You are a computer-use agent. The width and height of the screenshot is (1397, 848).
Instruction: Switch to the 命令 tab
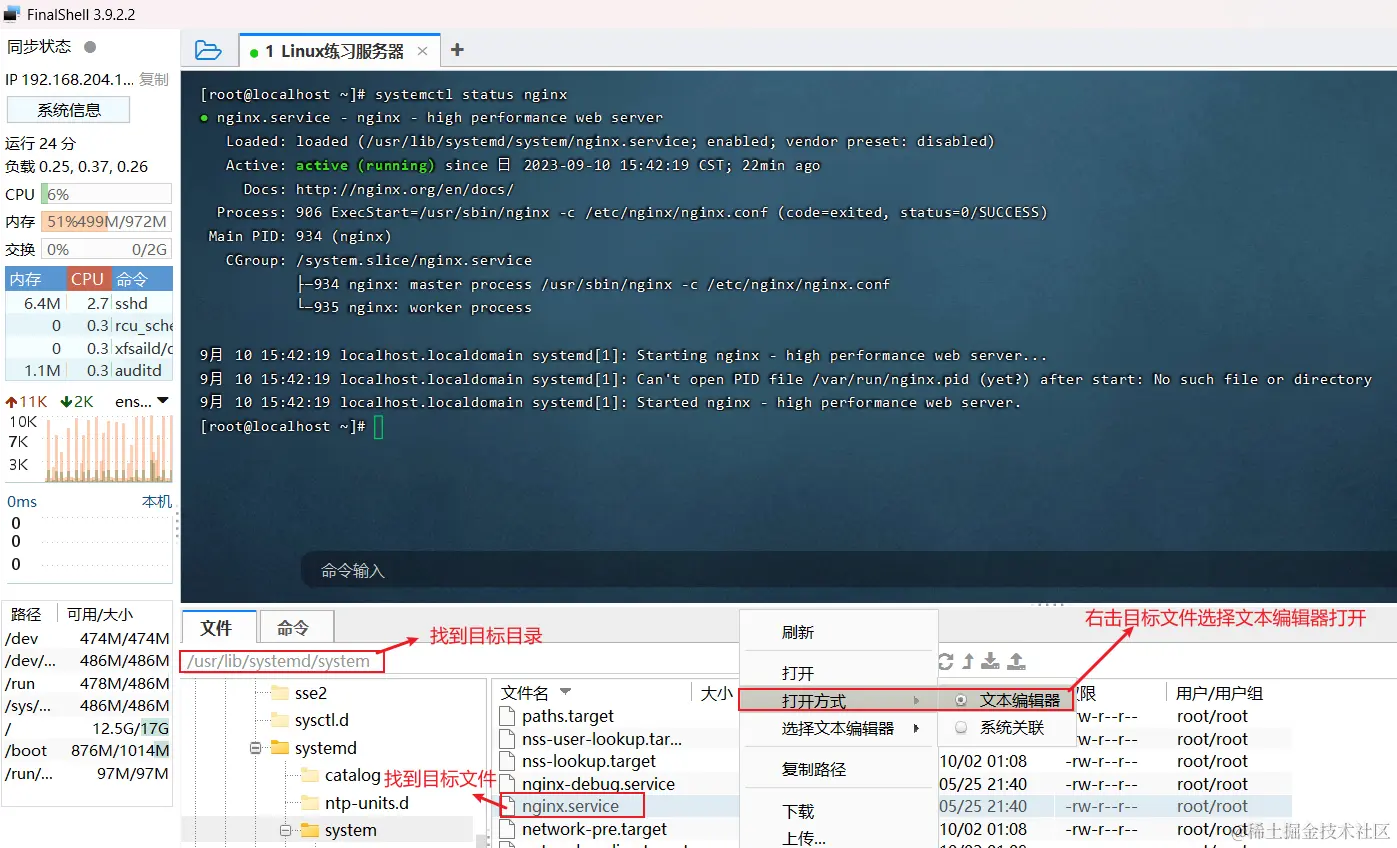pyautogui.click(x=294, y=628)
